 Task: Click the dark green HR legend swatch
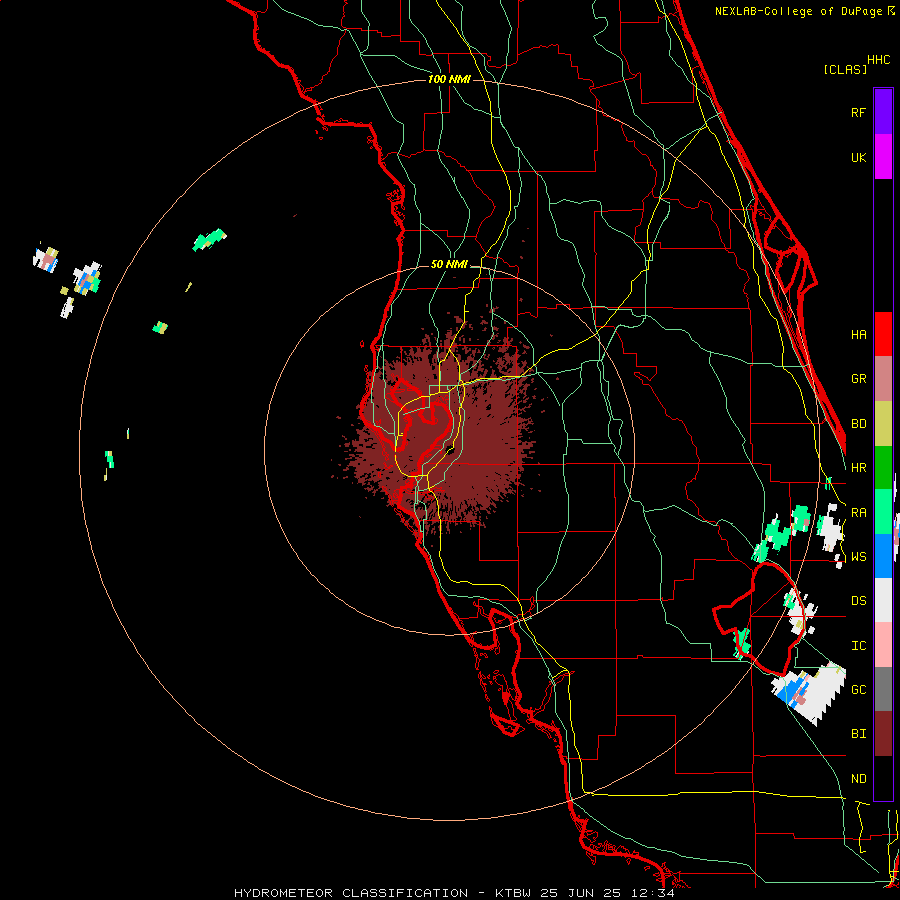883,468
